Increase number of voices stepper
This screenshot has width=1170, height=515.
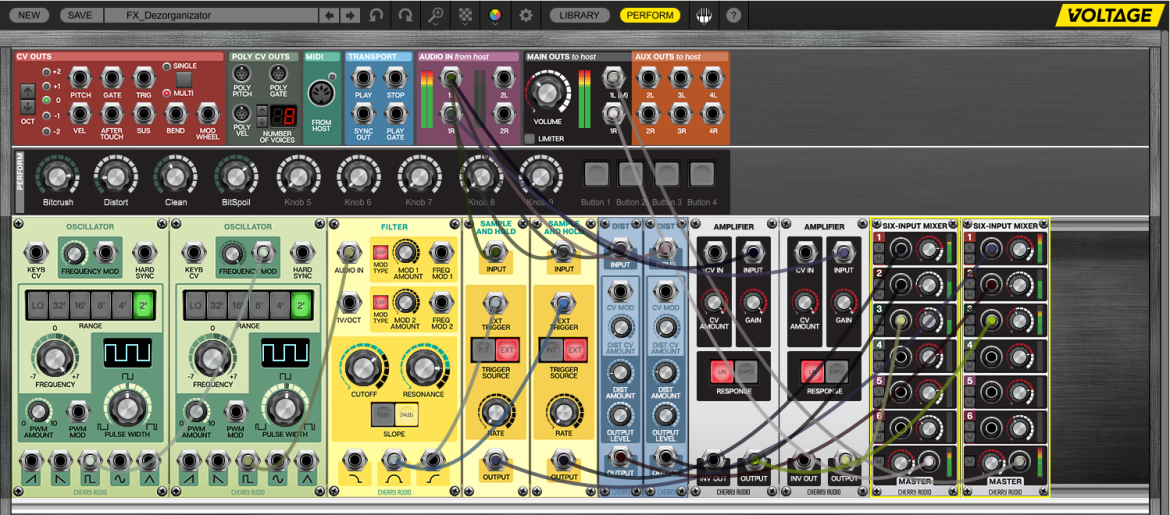(262, 110)
